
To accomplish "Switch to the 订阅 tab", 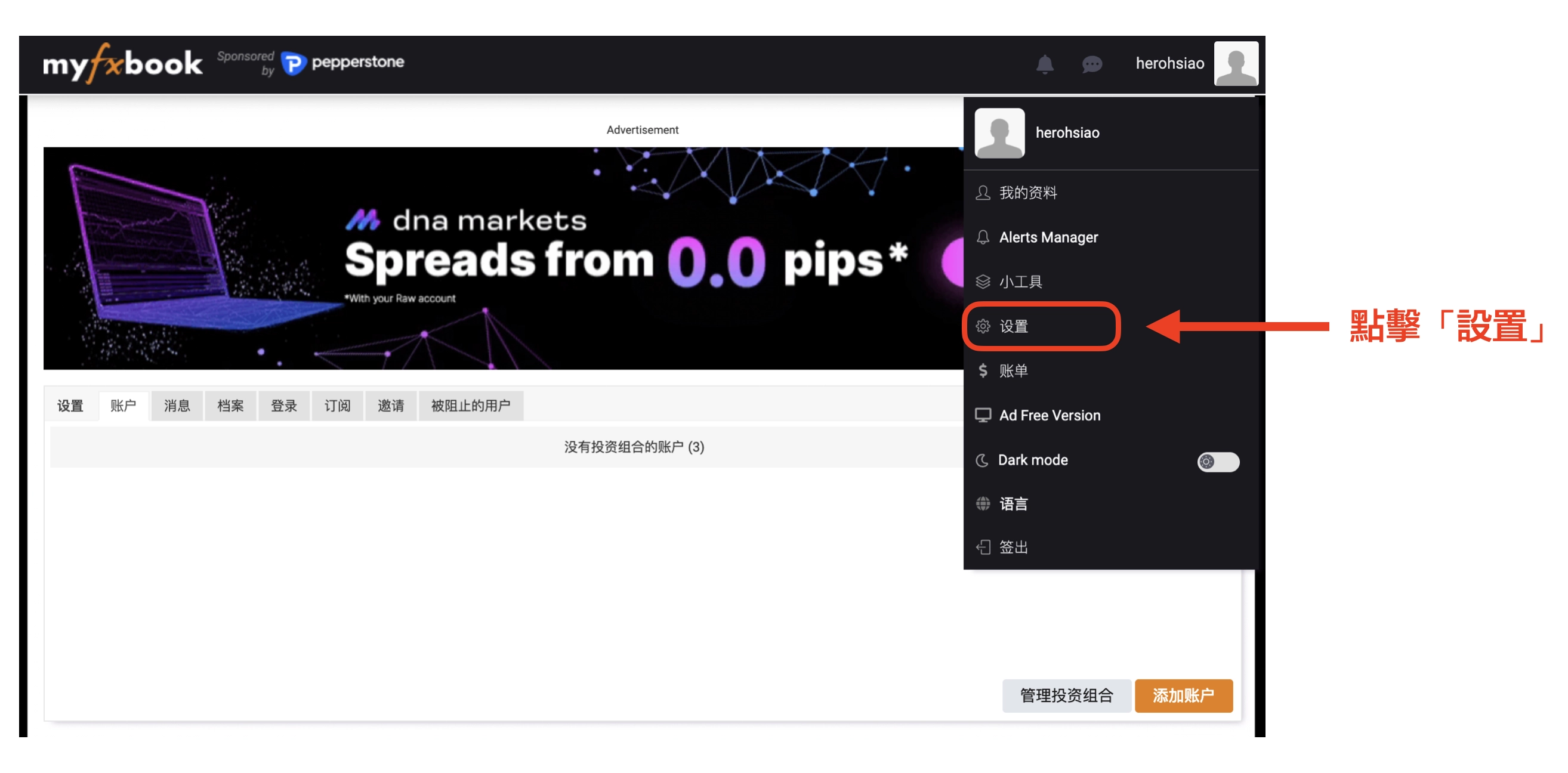I will coord(337,406).
